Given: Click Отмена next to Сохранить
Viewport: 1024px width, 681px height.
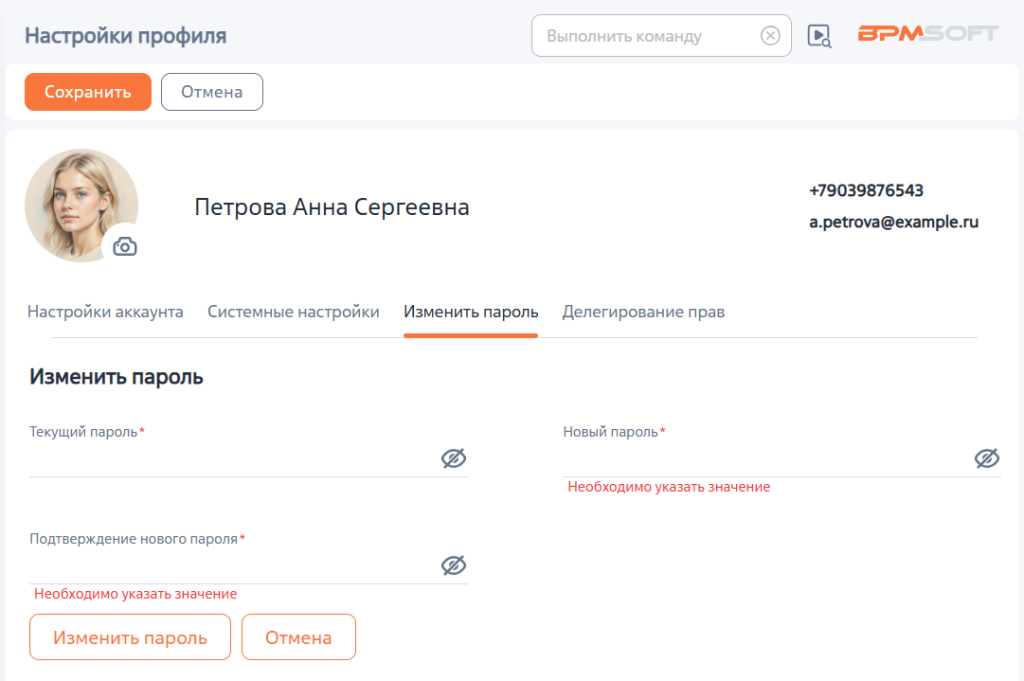Looking at the screenshot, I should coord(212,92).
